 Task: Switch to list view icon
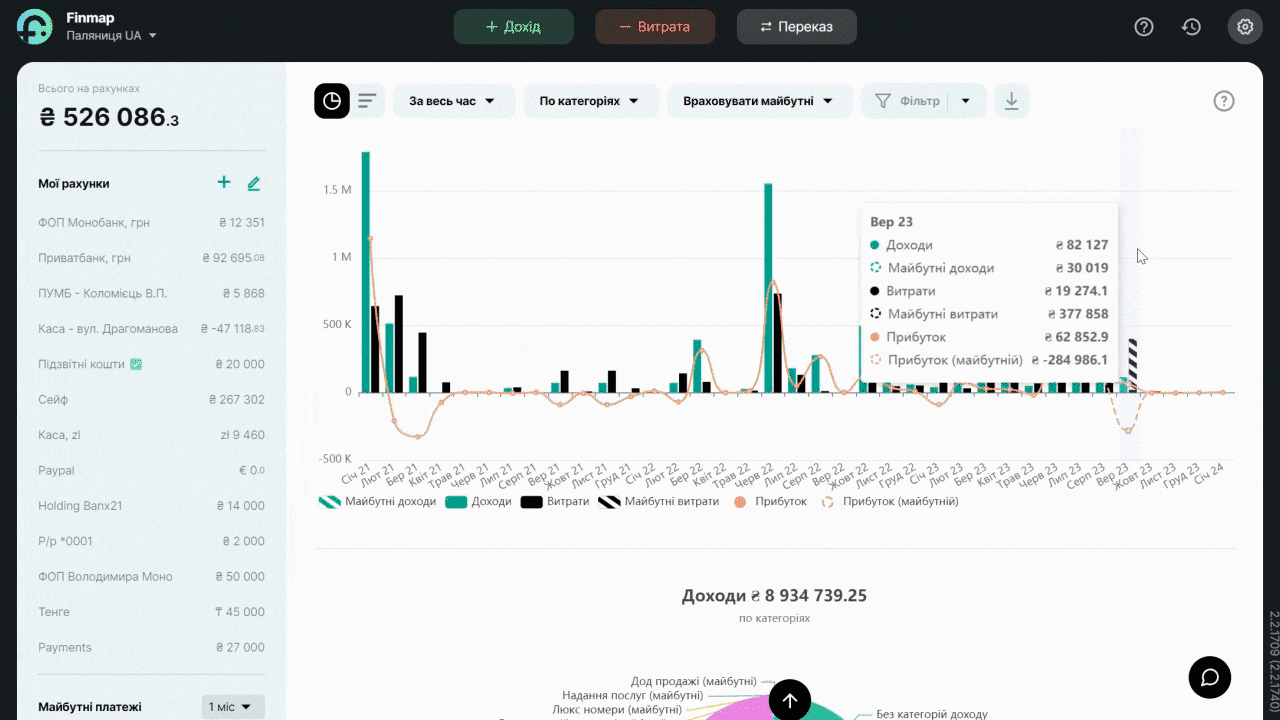tap(368, 101)
